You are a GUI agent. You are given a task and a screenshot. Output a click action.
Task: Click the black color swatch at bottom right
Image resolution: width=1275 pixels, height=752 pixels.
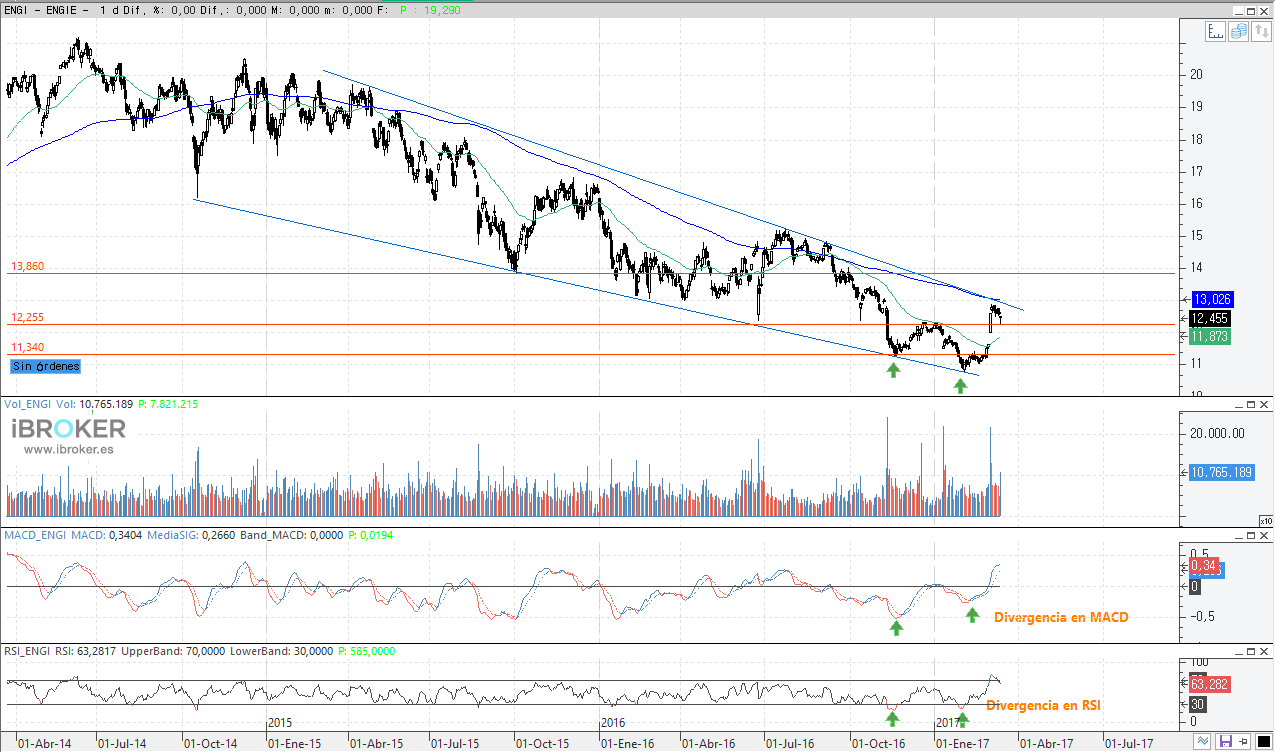coord(1263,742)
